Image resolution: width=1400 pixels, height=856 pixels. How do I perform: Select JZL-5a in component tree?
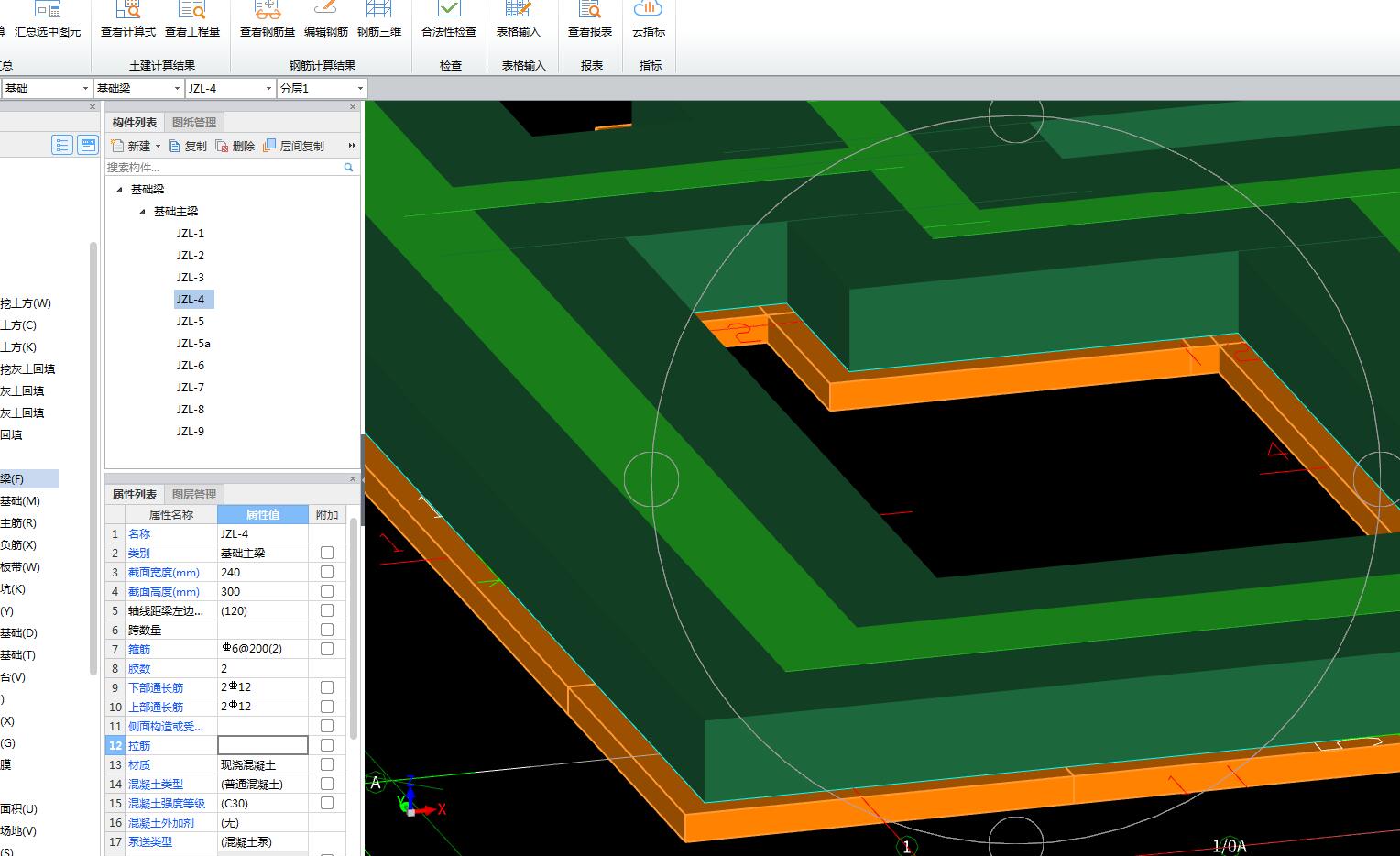(193, 344)
